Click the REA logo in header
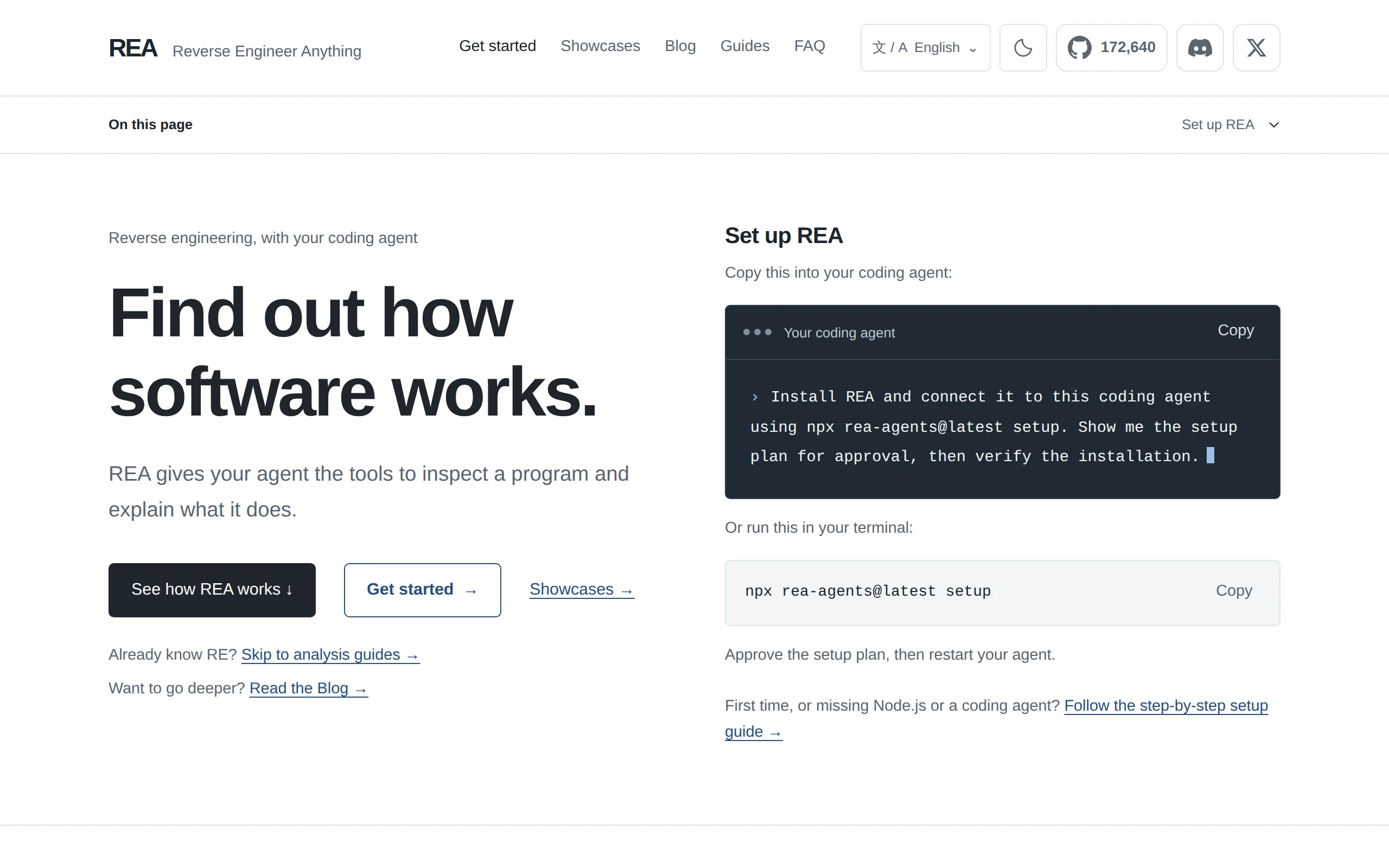Screen dimensions: 1389x868 [132, 48]
